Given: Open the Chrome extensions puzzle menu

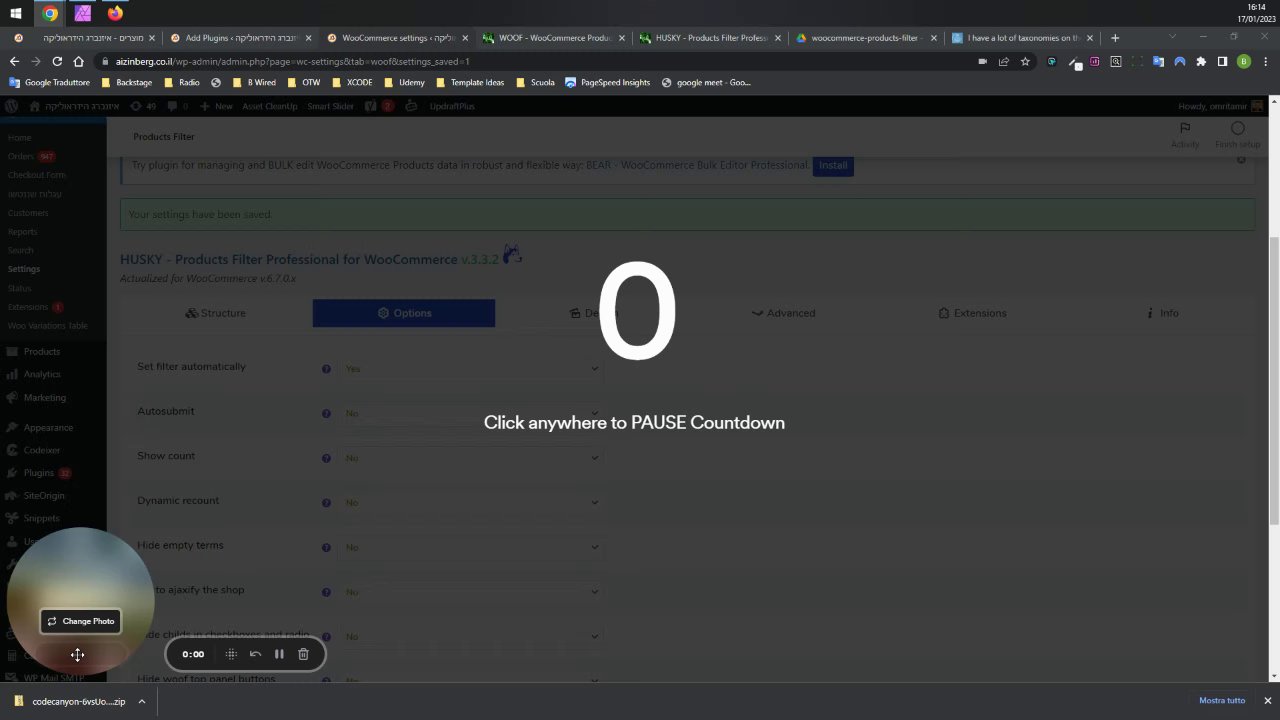Looking at the screenshot, I should (1201, 61).
